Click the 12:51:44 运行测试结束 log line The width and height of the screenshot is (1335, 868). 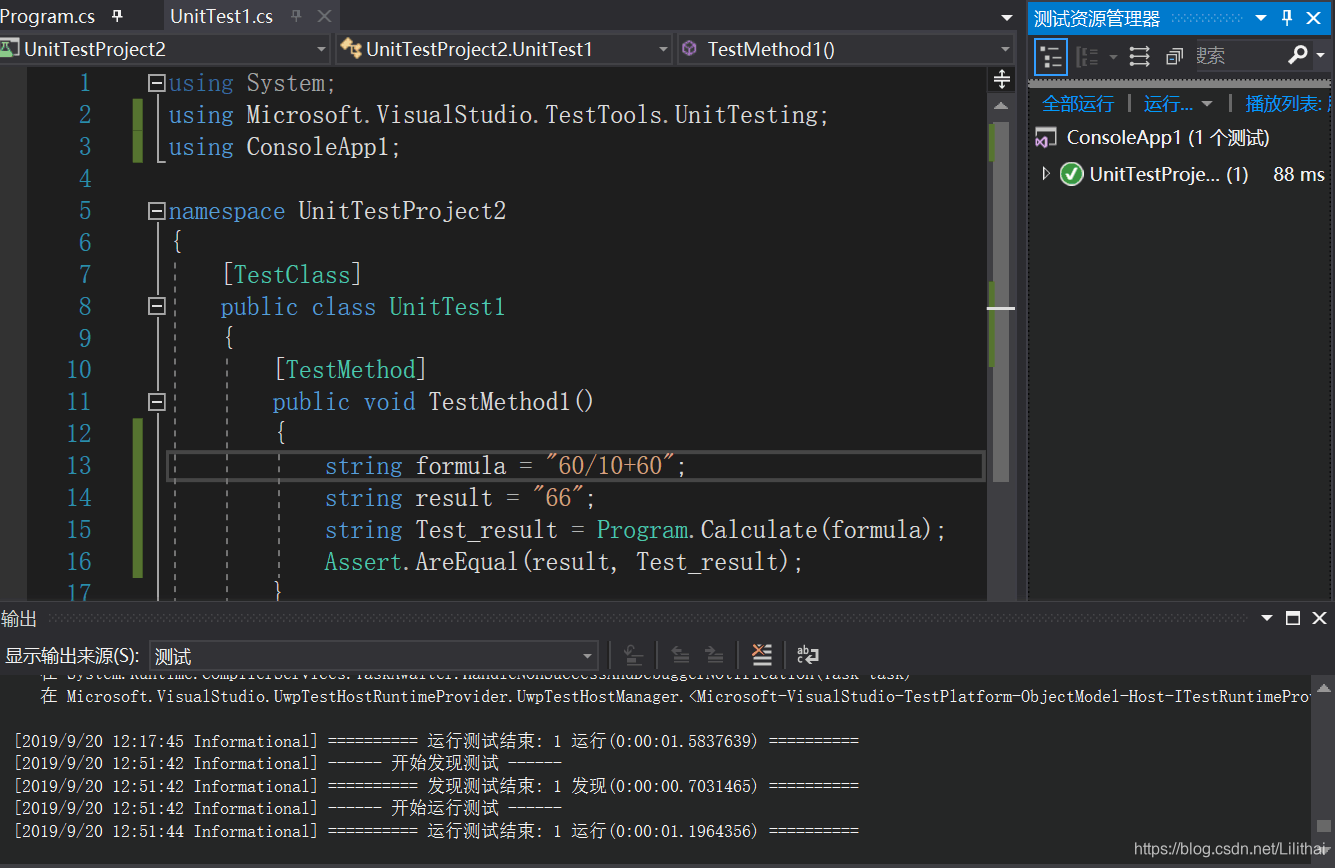pos(436,831)
